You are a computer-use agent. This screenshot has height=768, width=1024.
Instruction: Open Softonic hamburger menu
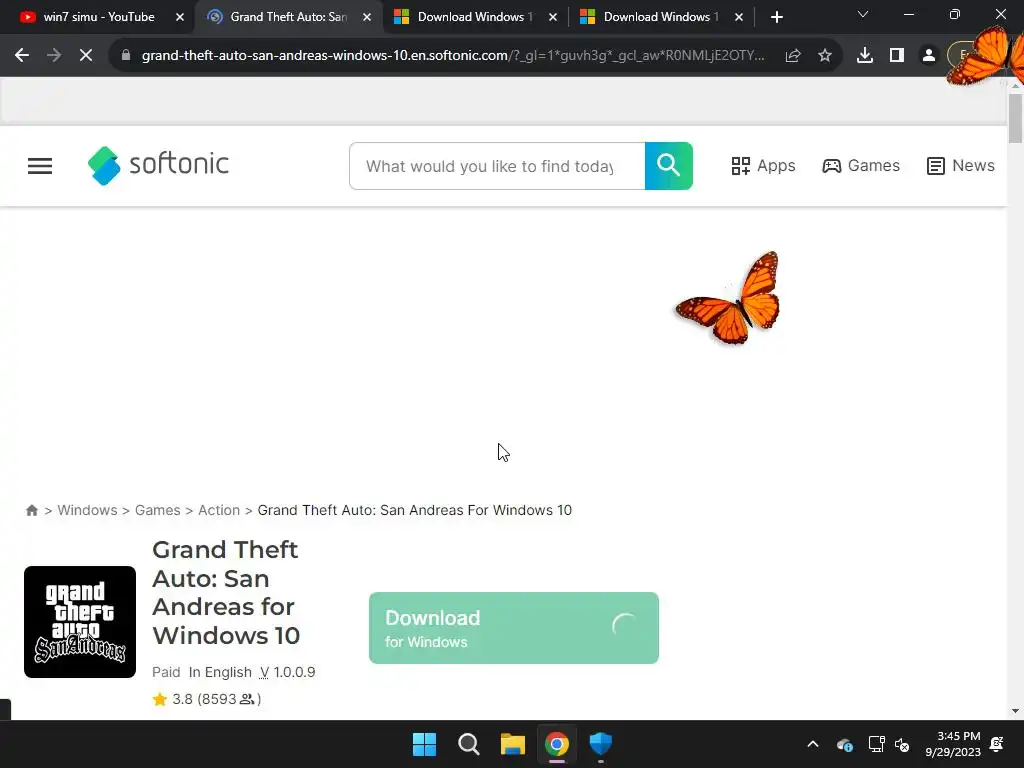point(40,166)
